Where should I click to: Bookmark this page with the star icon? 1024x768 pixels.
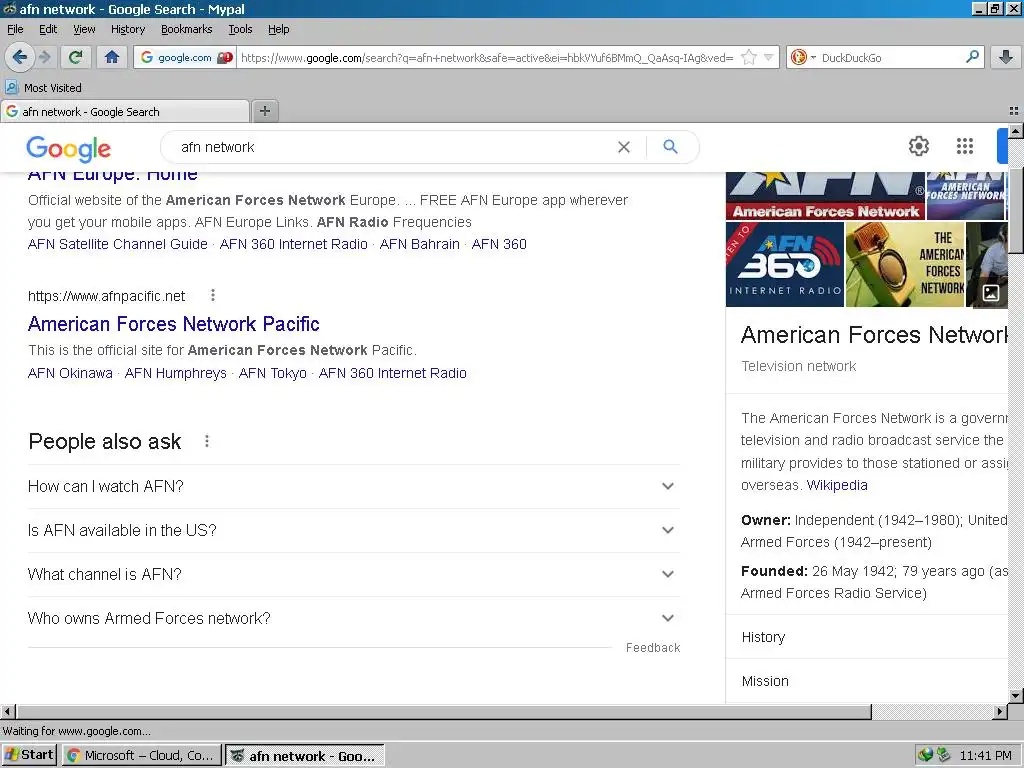749,57
